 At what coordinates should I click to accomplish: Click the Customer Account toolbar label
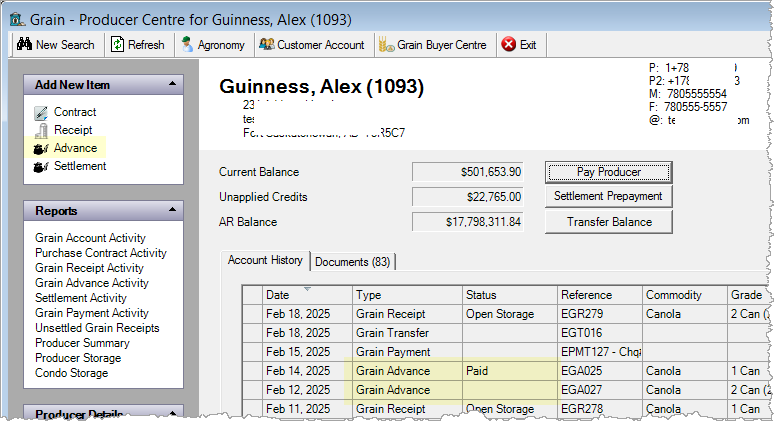321,45
